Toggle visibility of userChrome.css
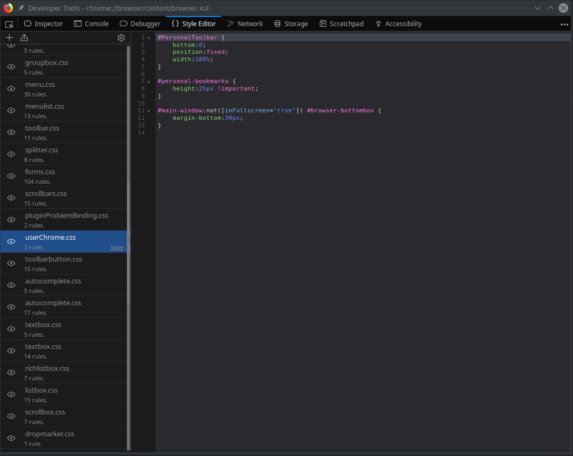This screenshot has width=573, height=456. pos(11,242)
